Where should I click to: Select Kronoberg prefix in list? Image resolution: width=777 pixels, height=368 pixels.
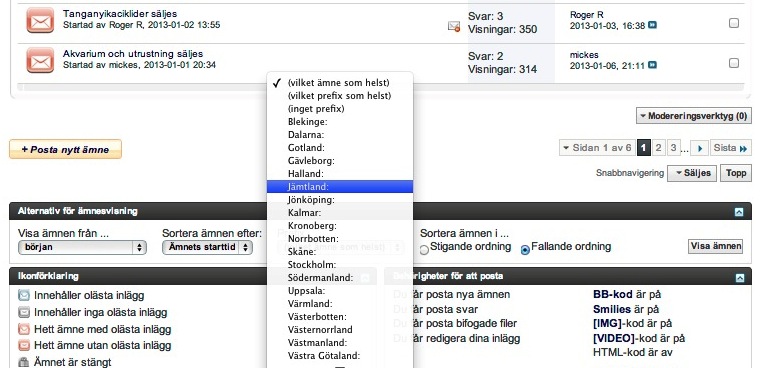pos(339,226)
